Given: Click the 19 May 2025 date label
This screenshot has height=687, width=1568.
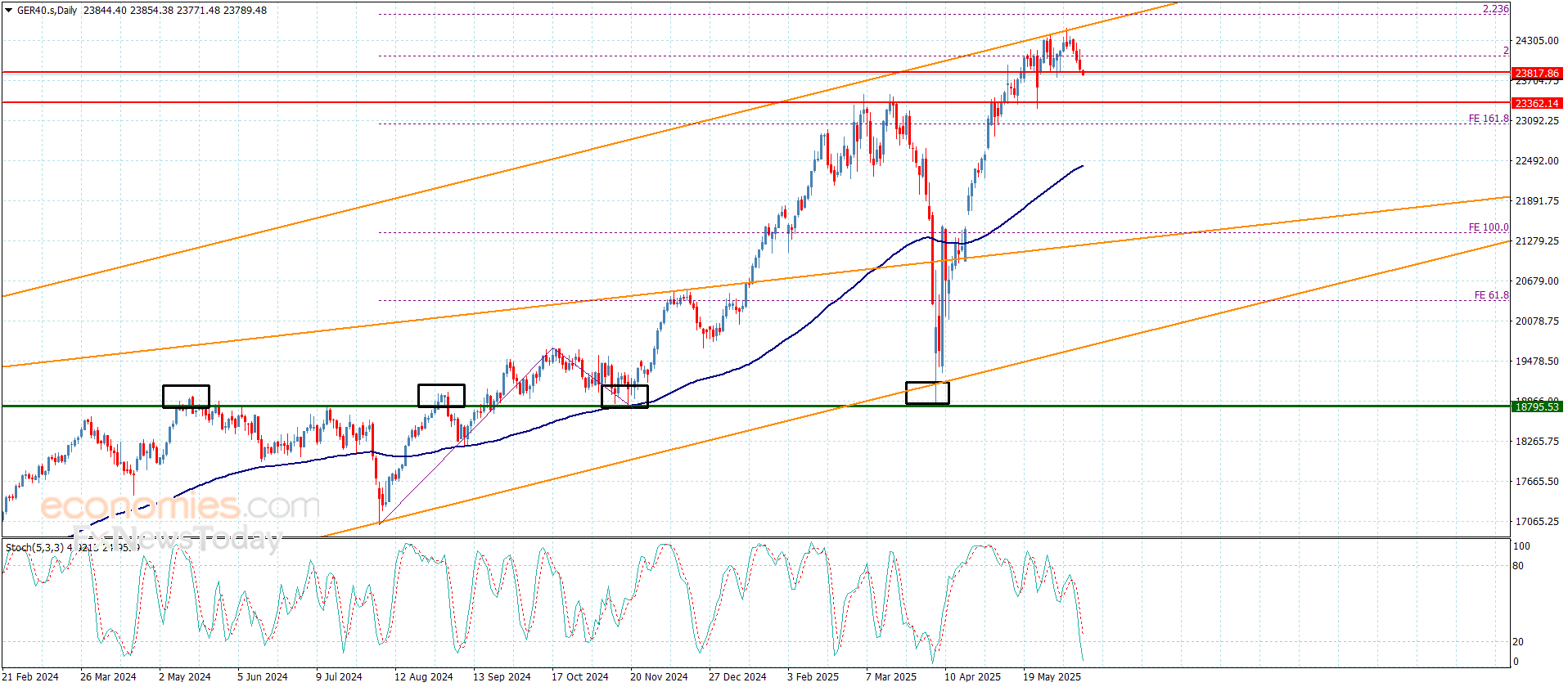Looking at the screenshot, I should (x=1052, y=676).
